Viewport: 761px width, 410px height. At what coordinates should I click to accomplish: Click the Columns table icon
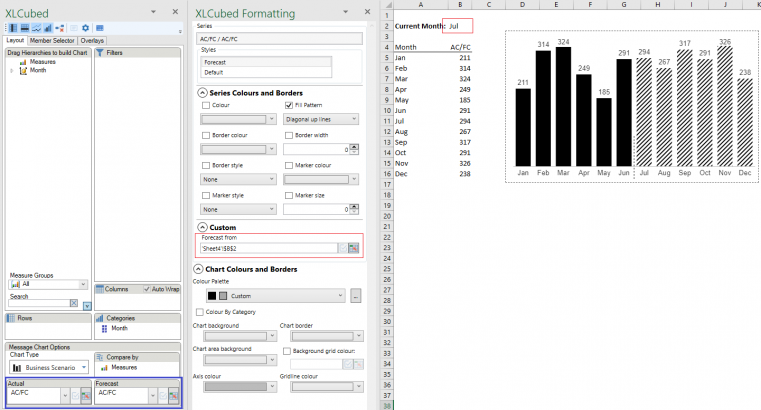coord(100,289)
